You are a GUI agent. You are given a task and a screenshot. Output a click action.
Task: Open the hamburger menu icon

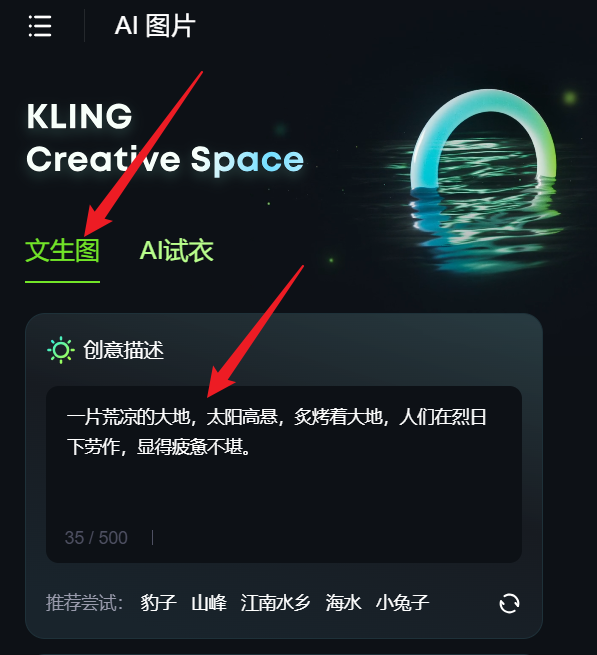(40, 26)
